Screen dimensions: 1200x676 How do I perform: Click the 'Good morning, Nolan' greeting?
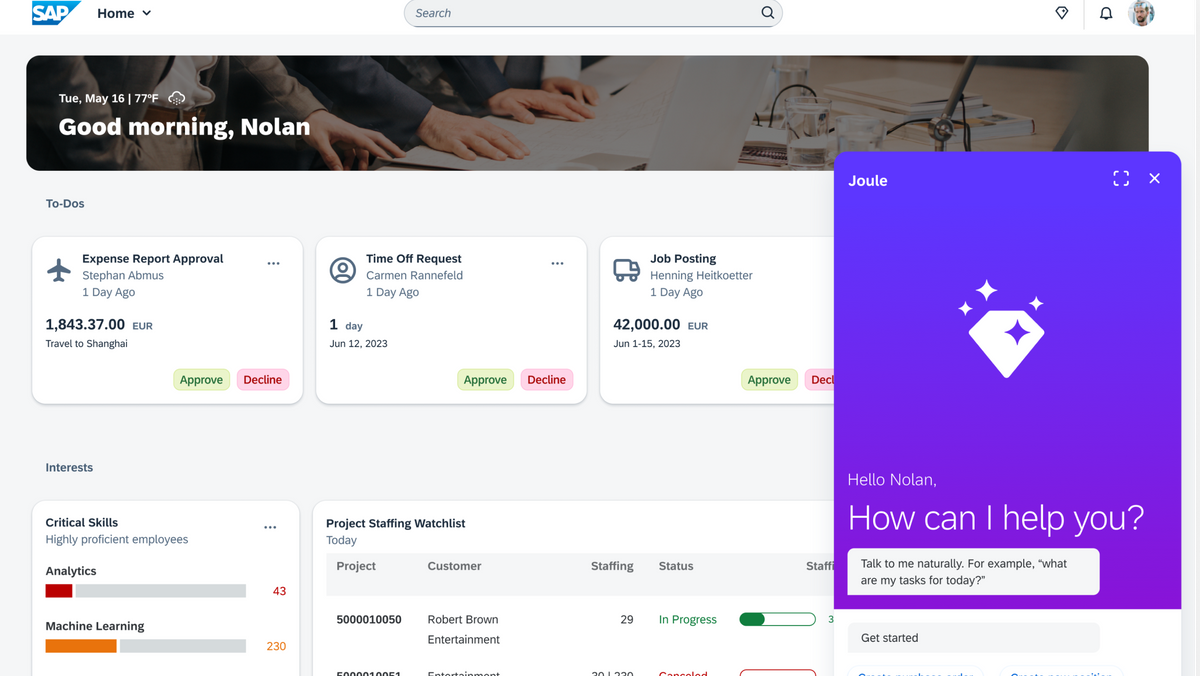point(185,127)
